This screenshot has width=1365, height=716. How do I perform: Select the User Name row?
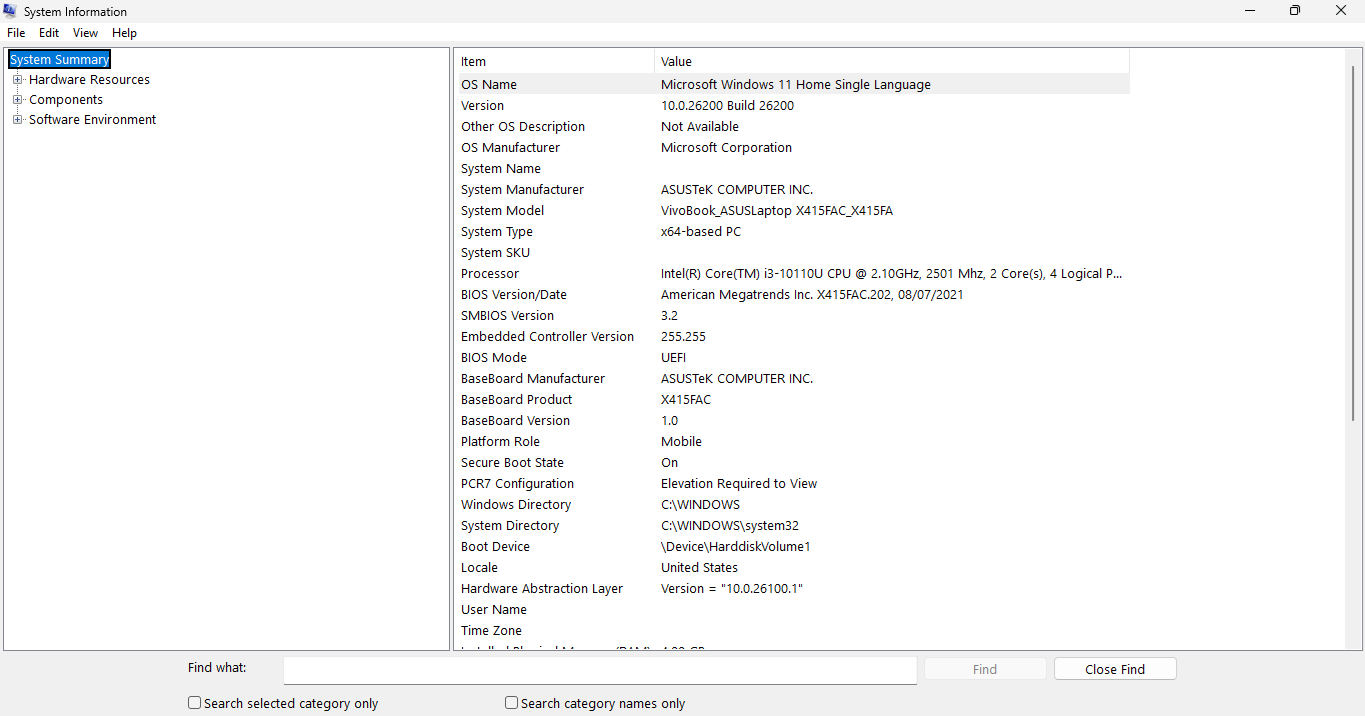pos(794,610)
